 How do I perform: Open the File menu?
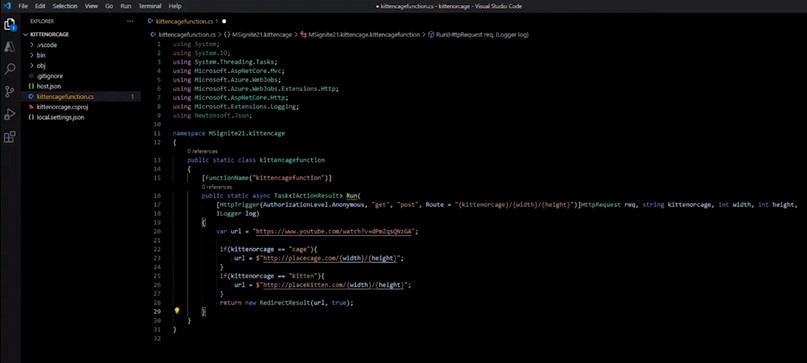23,6
